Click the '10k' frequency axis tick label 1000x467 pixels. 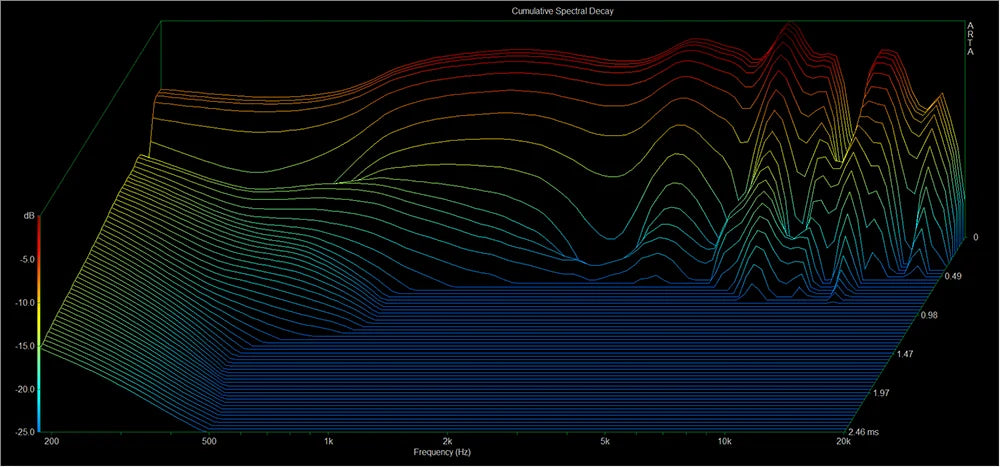point(724,441)
